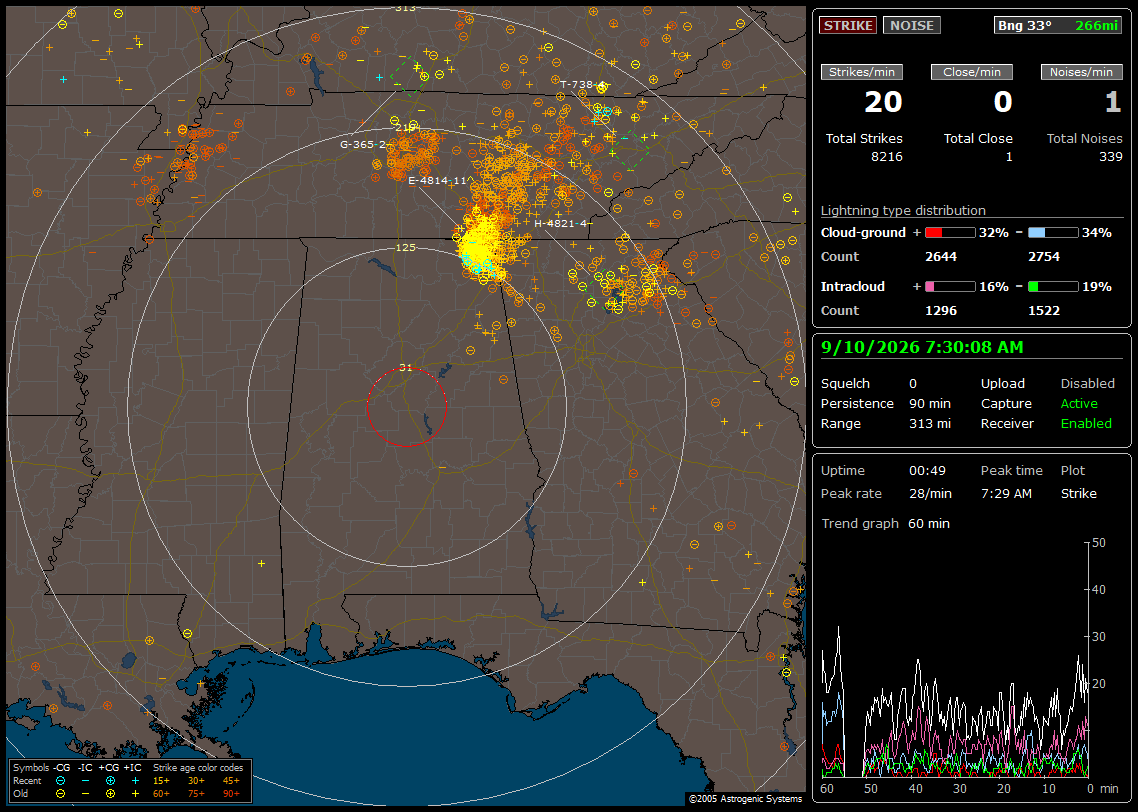Select the Close/min counter label
The width and height of the screenshot is (1138, 812).
[x=972, y=72]
